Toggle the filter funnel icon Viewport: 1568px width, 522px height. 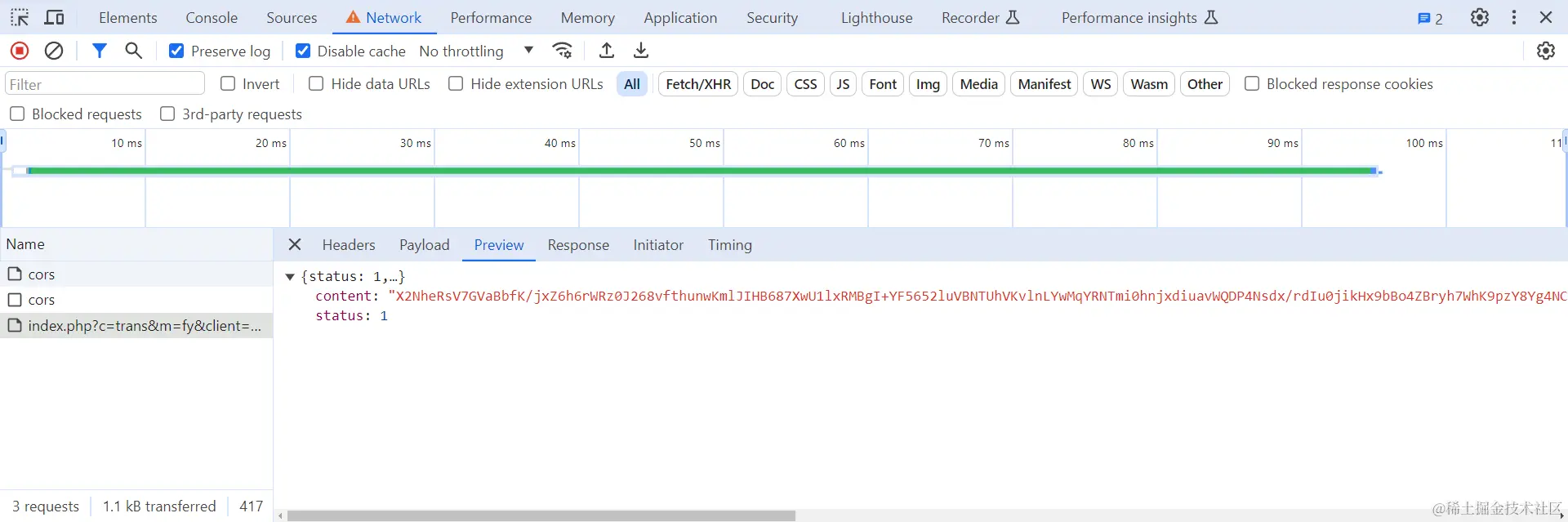(100, 51)
